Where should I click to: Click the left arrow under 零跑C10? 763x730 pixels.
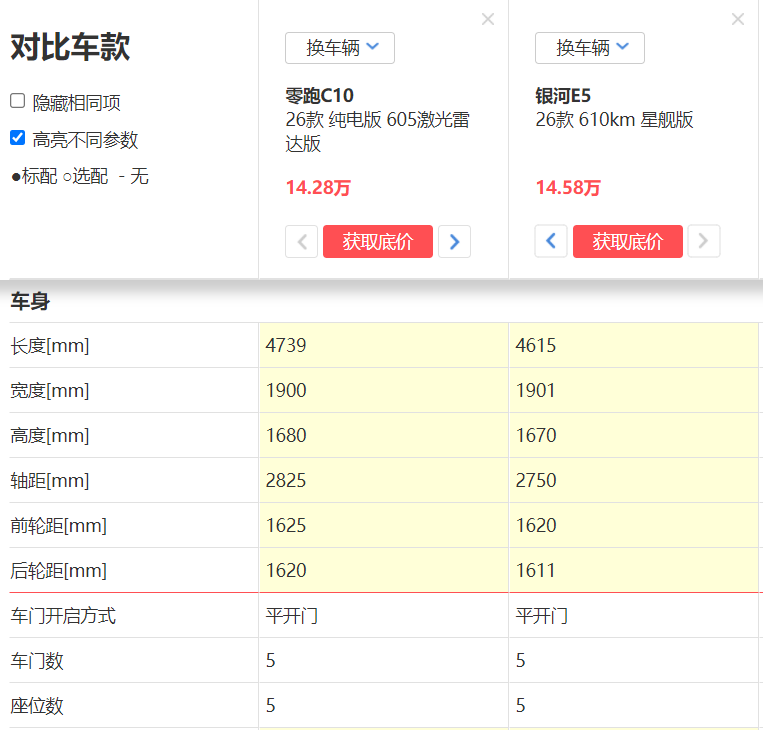(302, 241)
